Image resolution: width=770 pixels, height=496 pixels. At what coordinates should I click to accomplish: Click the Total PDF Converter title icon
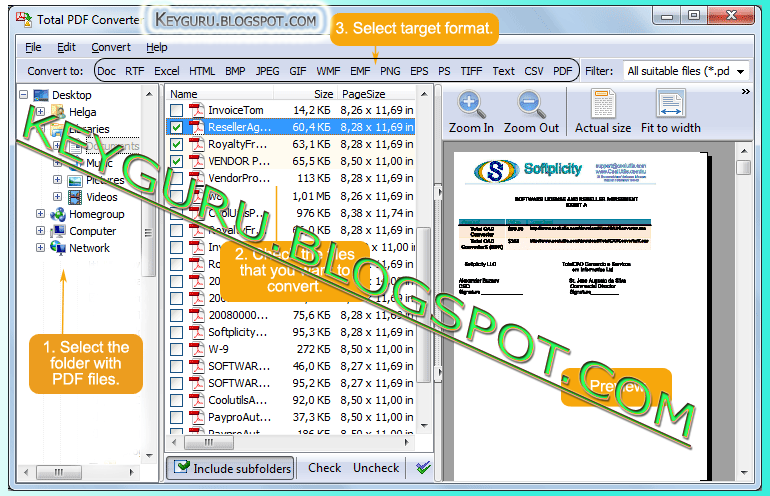click(x=24, y=19)
